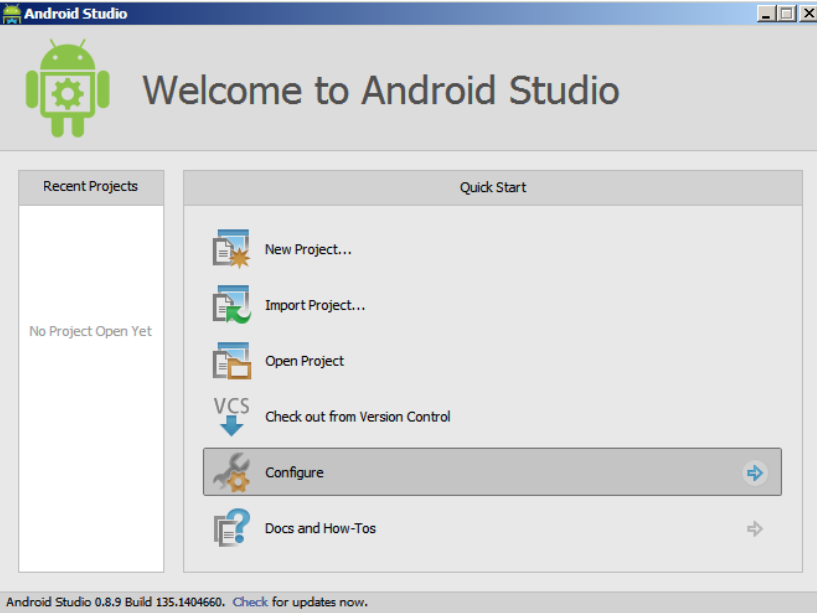Expand Docs and How-Tos arrow
817x613 pixels.
[x=754, y=529]
